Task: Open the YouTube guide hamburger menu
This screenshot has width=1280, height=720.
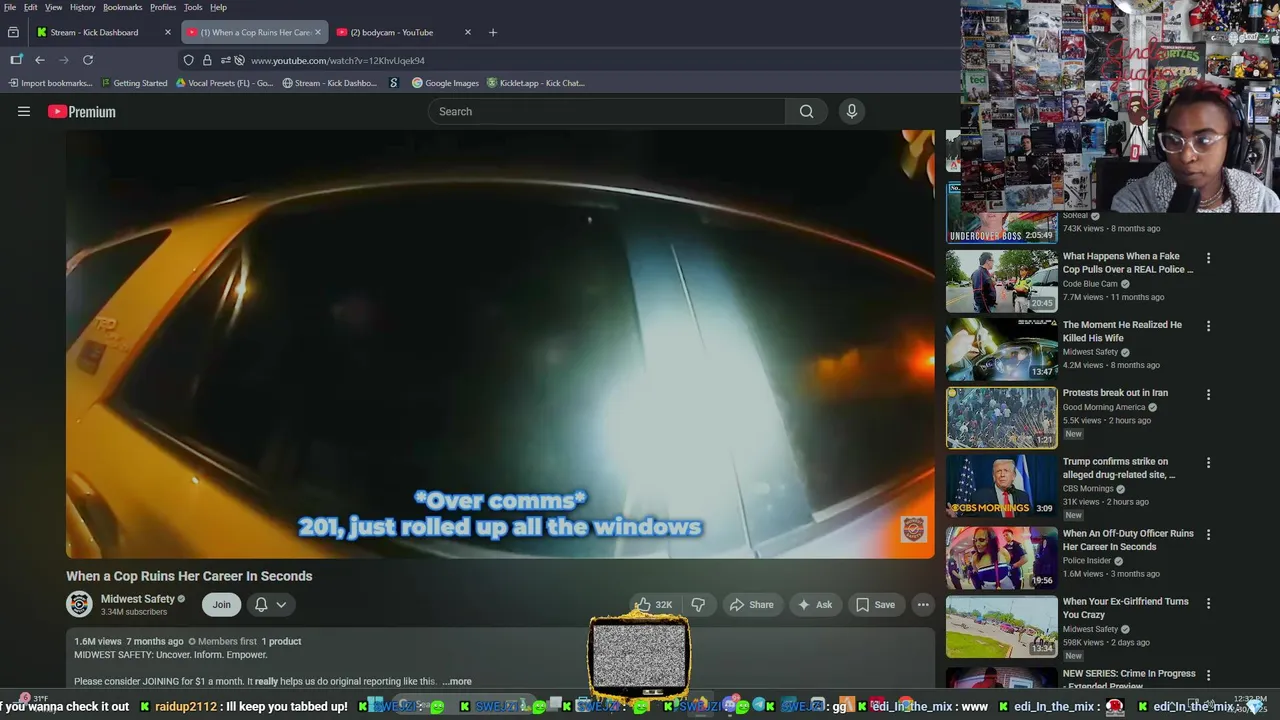Action: (24, 112)
